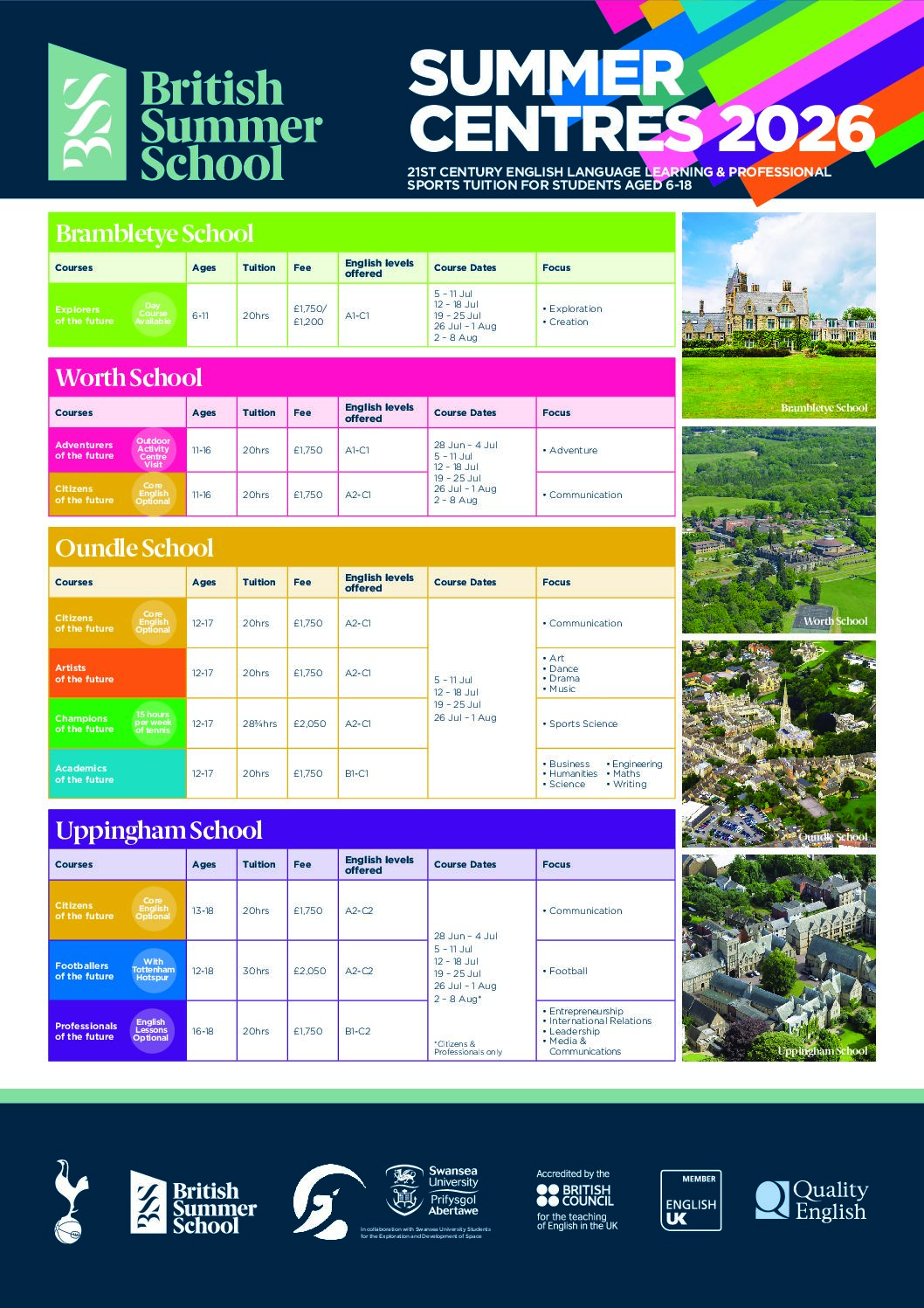The height and width of the screenshot is (1308, 924).
Task: Open the Oundle School aerial photo
Action: [x=778, y=744]
